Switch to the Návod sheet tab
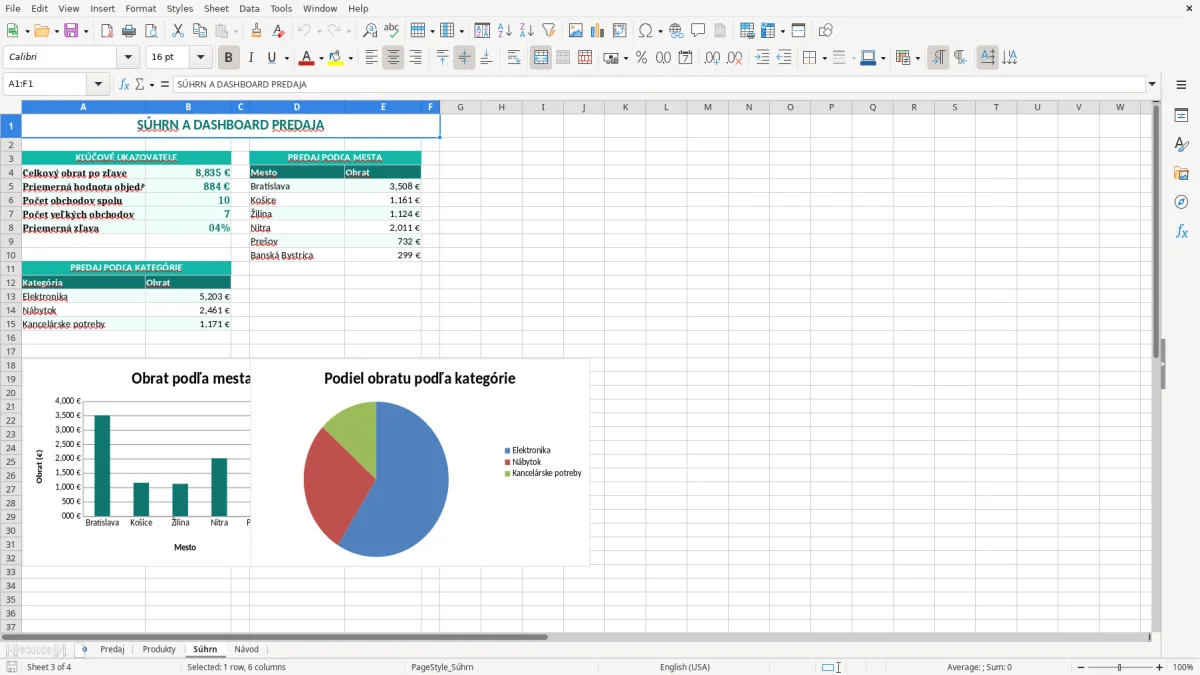The image size is (1200, 675). 246,650
